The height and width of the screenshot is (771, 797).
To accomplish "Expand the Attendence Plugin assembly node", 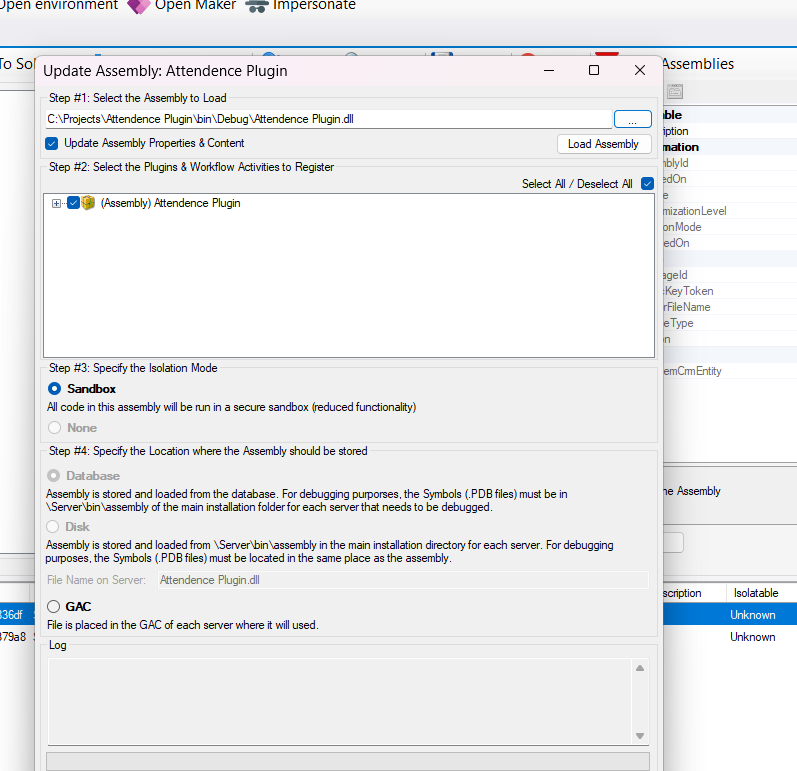I will 57,203.
